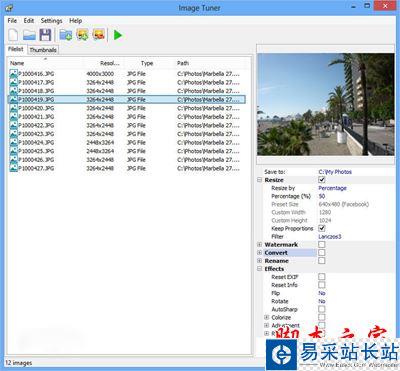Click the file icon of P1000417.JPG
This screenshot has width=400, height=371.
(x=13, y=82)
